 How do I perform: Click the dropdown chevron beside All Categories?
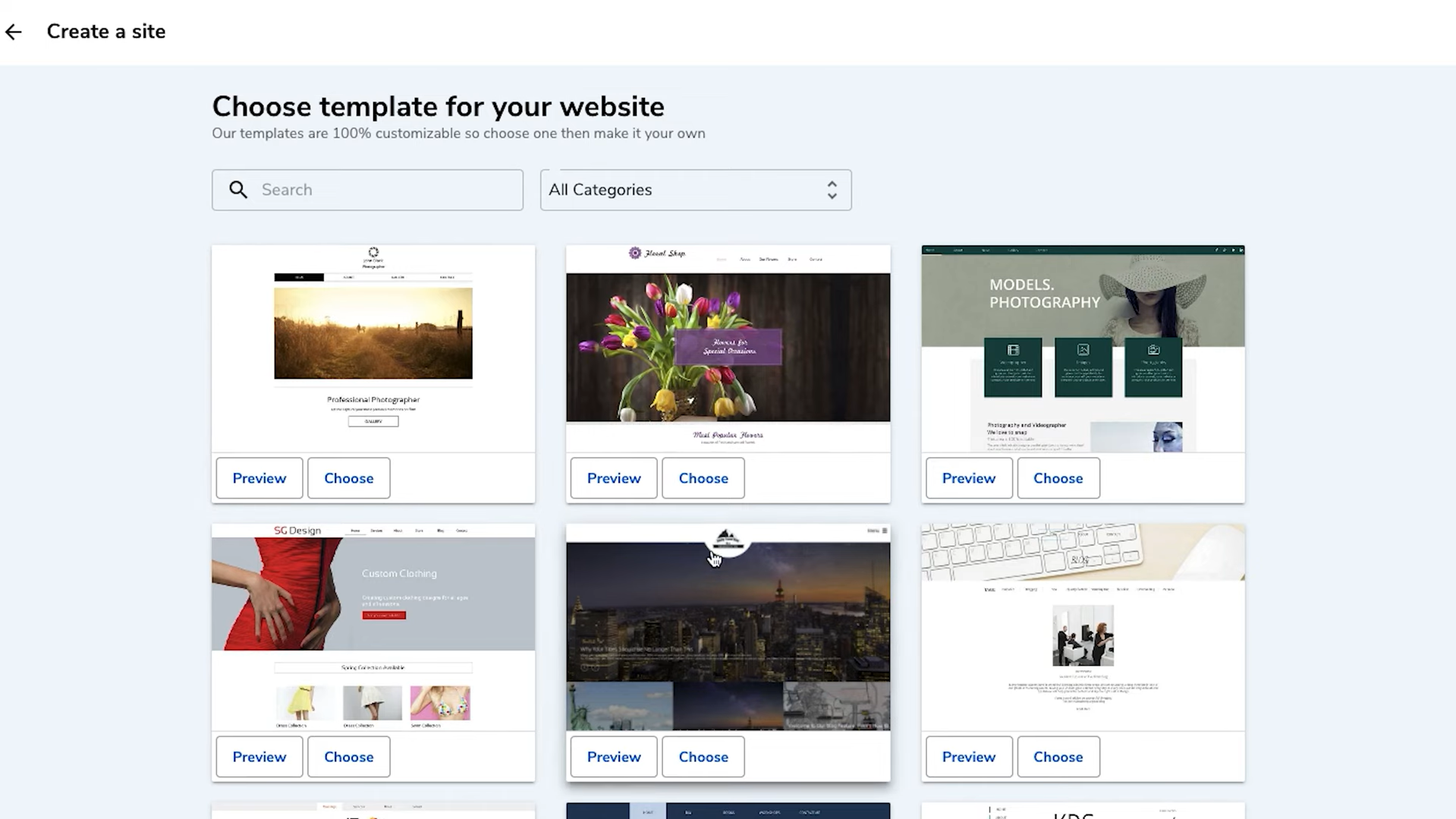(832, 190)
